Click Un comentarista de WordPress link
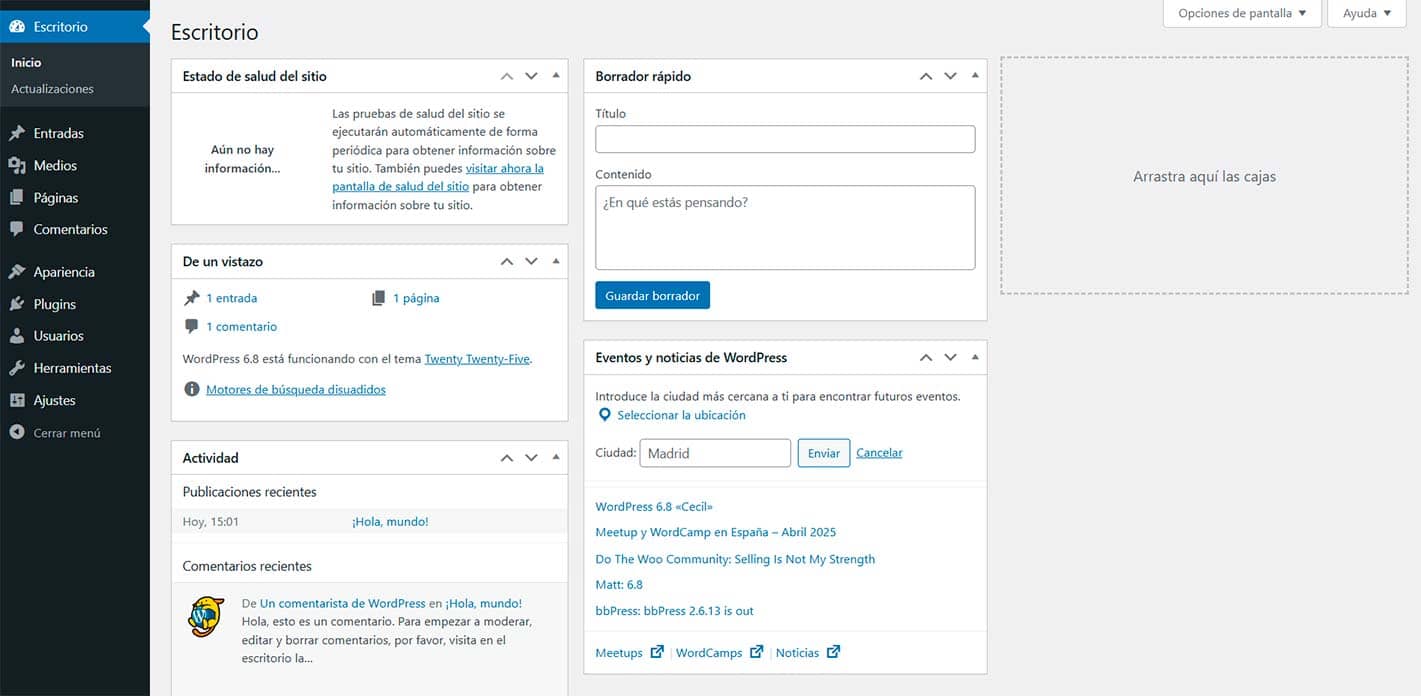This screenshot has width=1421, height=696. (342, 604)
